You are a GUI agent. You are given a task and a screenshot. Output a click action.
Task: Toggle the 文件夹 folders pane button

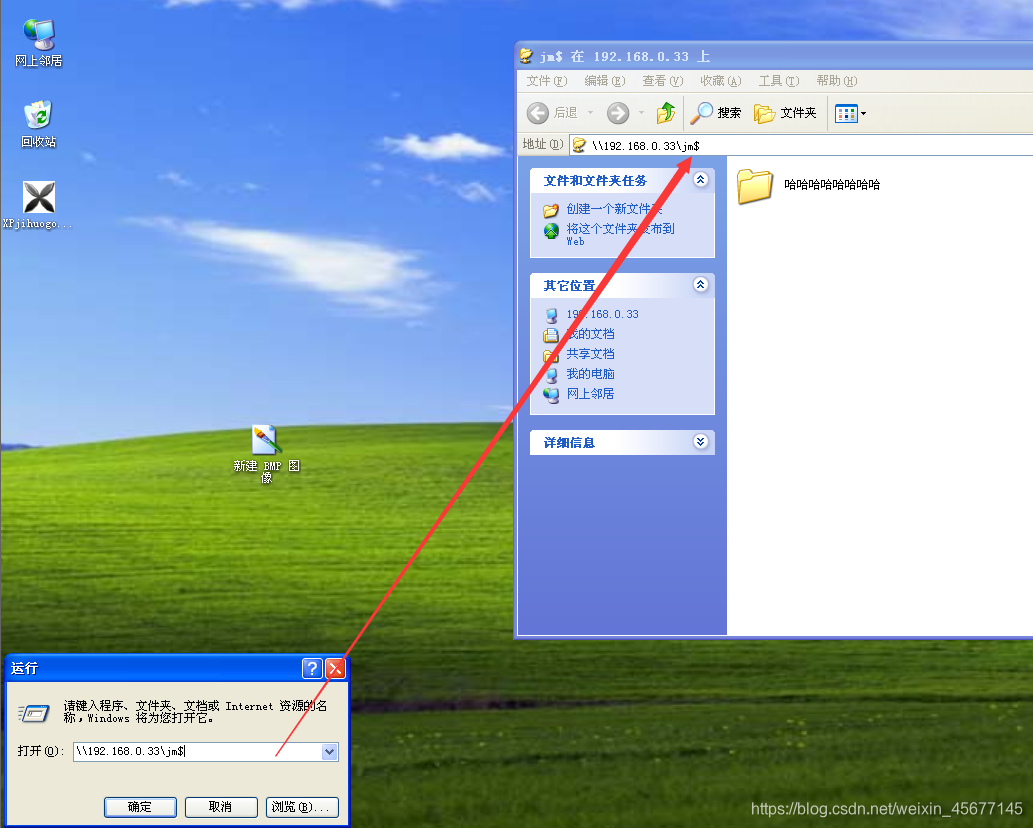pyautogui.click(x=785, y=113)
